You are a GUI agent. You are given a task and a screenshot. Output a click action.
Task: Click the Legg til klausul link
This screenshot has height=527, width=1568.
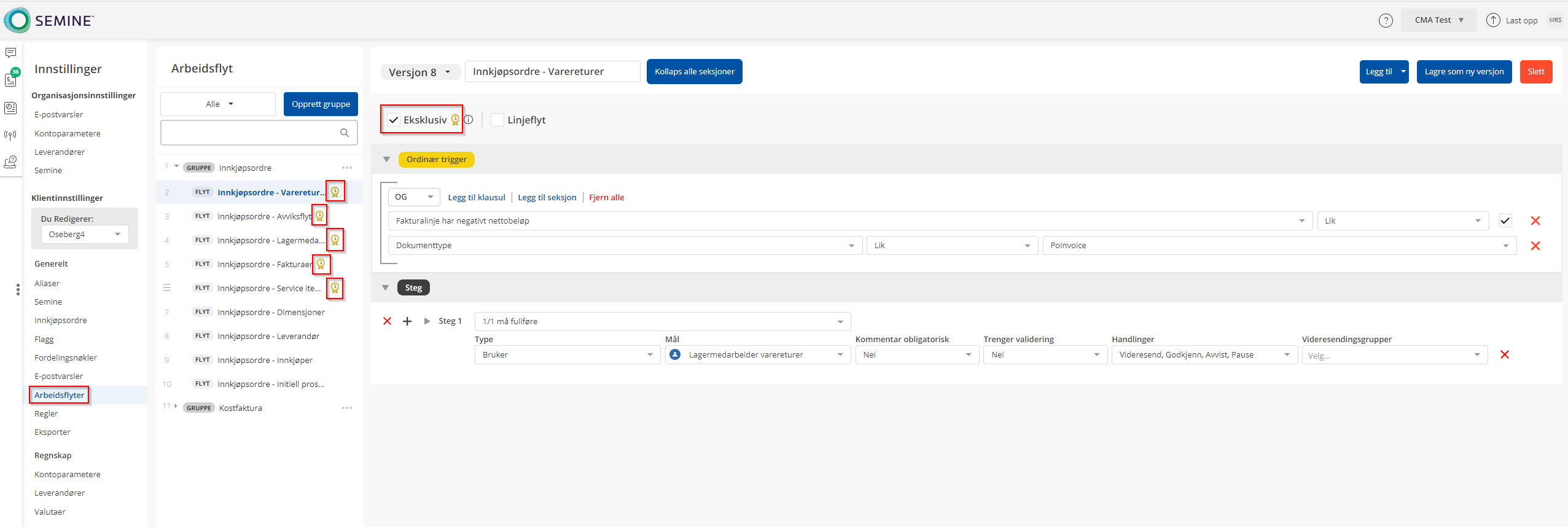tap(476, 197)
